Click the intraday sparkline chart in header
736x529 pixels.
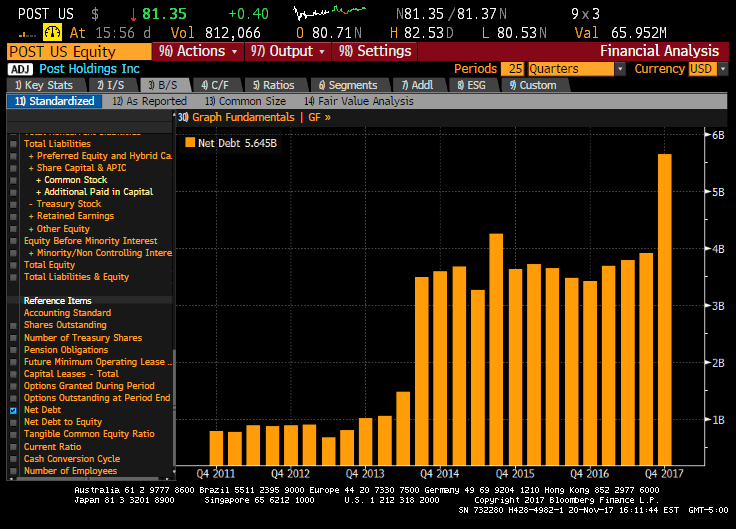[330, 12]
